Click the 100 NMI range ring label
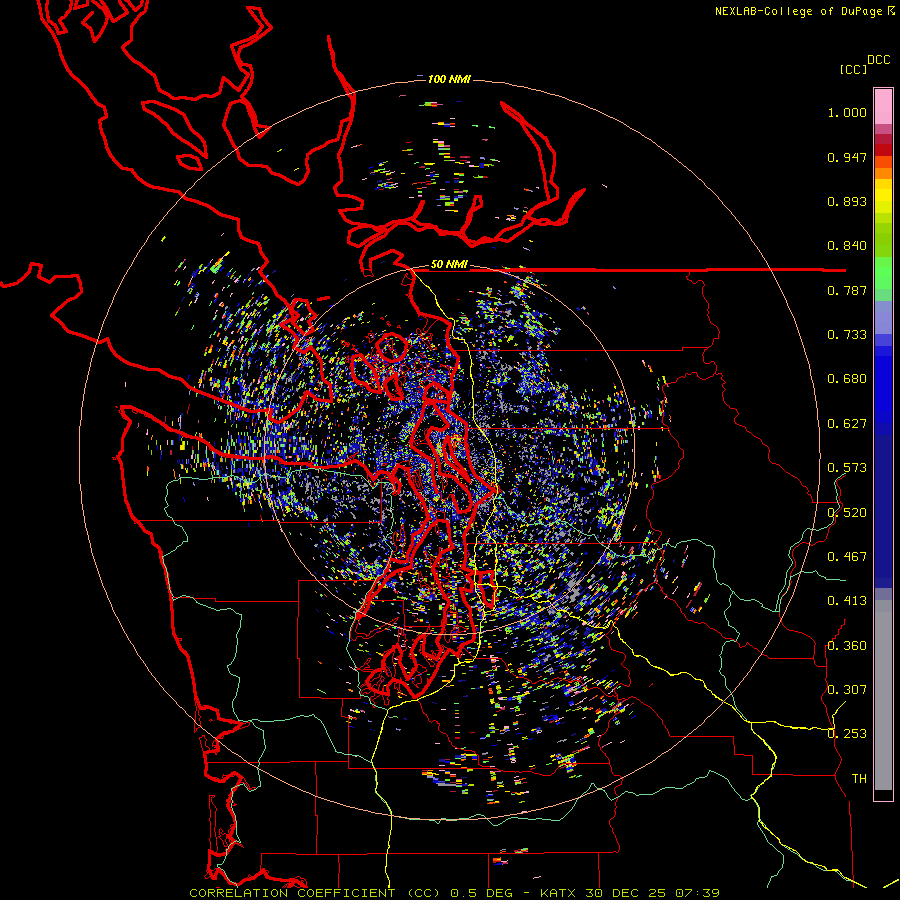This screenshot has height=900, width=900. click(449, 79)
